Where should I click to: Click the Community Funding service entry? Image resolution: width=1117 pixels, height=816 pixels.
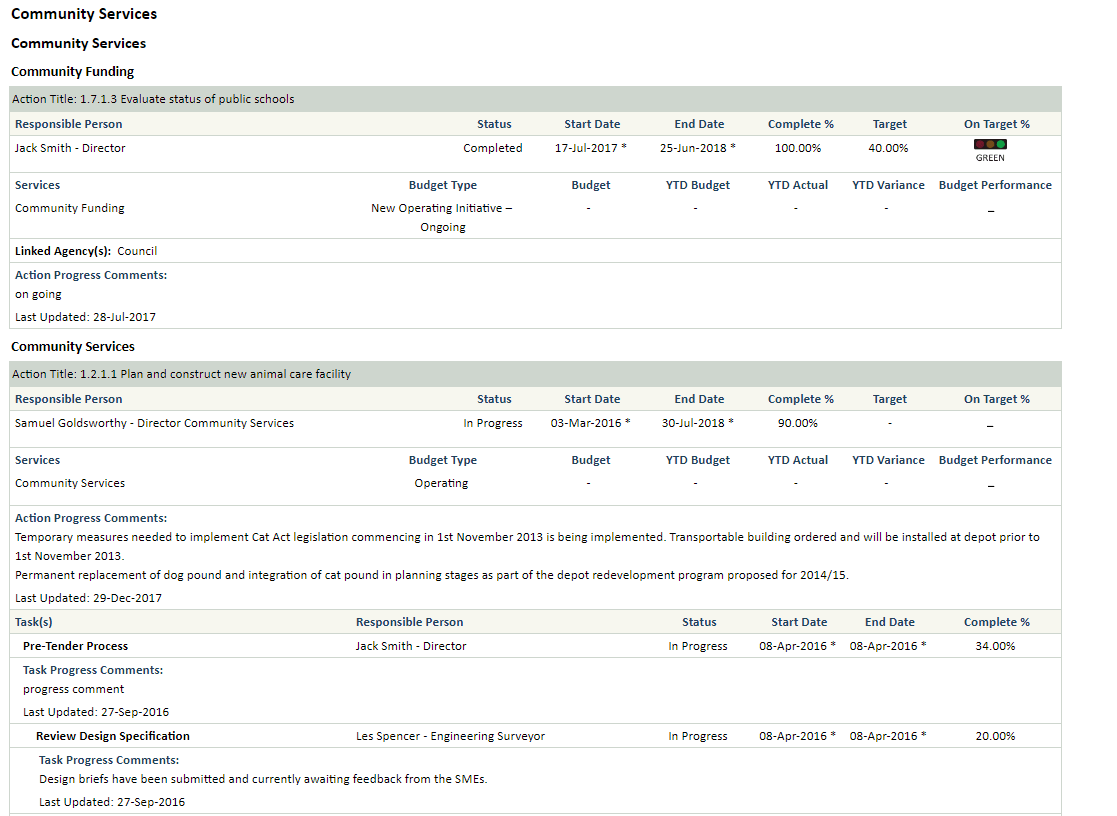click(69, 207)
